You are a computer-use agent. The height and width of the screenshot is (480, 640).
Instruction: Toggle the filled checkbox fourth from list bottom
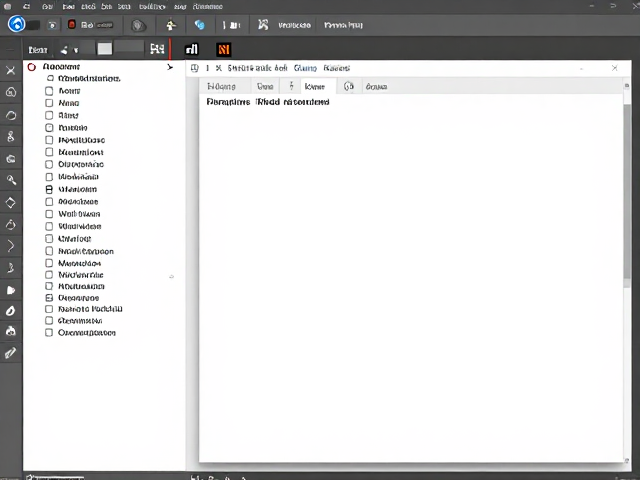(x=49, y=298)
